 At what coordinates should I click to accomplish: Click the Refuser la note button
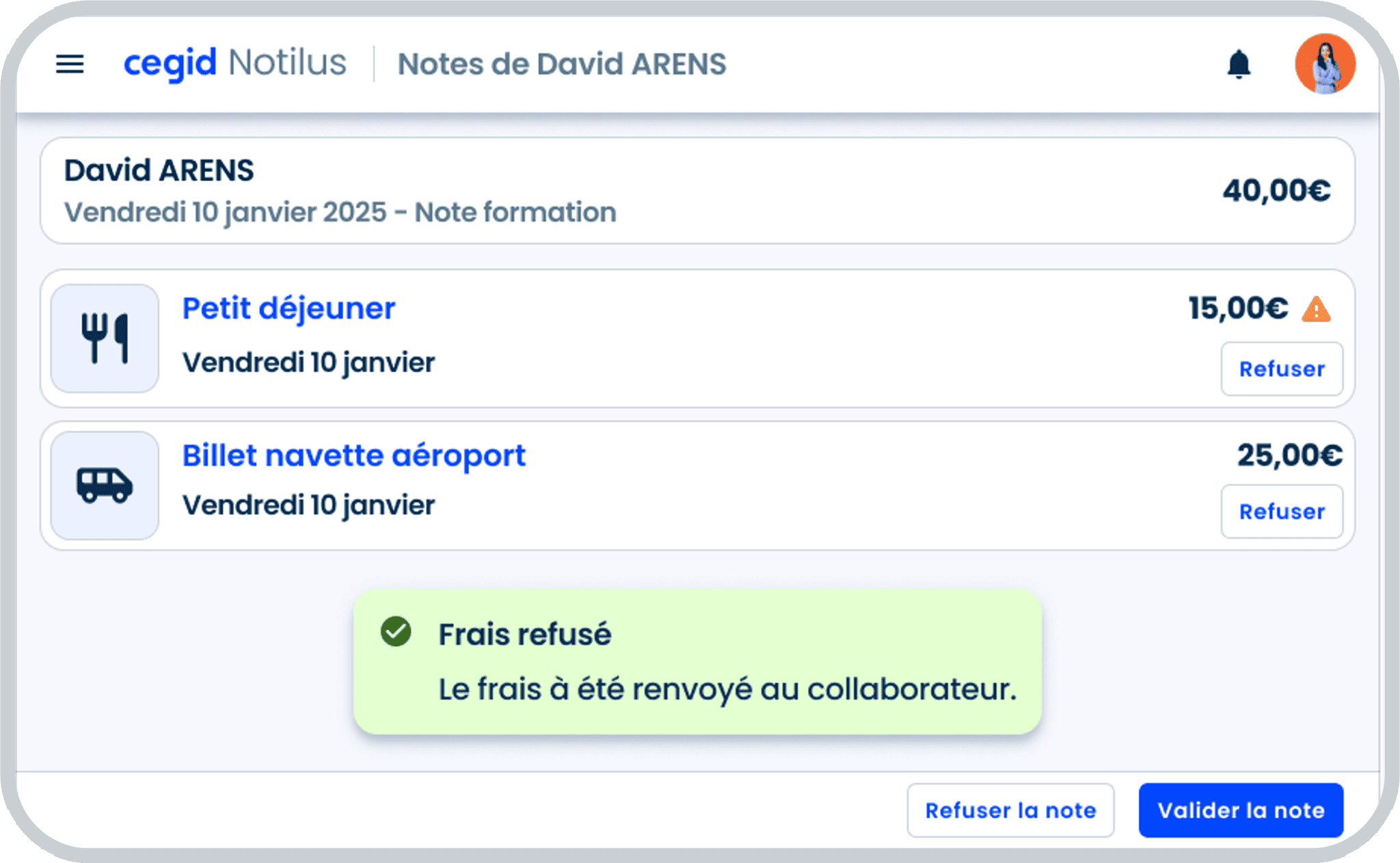click(x=1010, y=810)
